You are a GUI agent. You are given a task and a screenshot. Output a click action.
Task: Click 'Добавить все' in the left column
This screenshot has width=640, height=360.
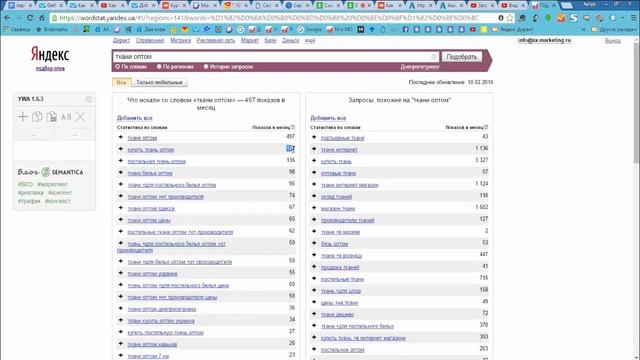[x=135, y=118]
